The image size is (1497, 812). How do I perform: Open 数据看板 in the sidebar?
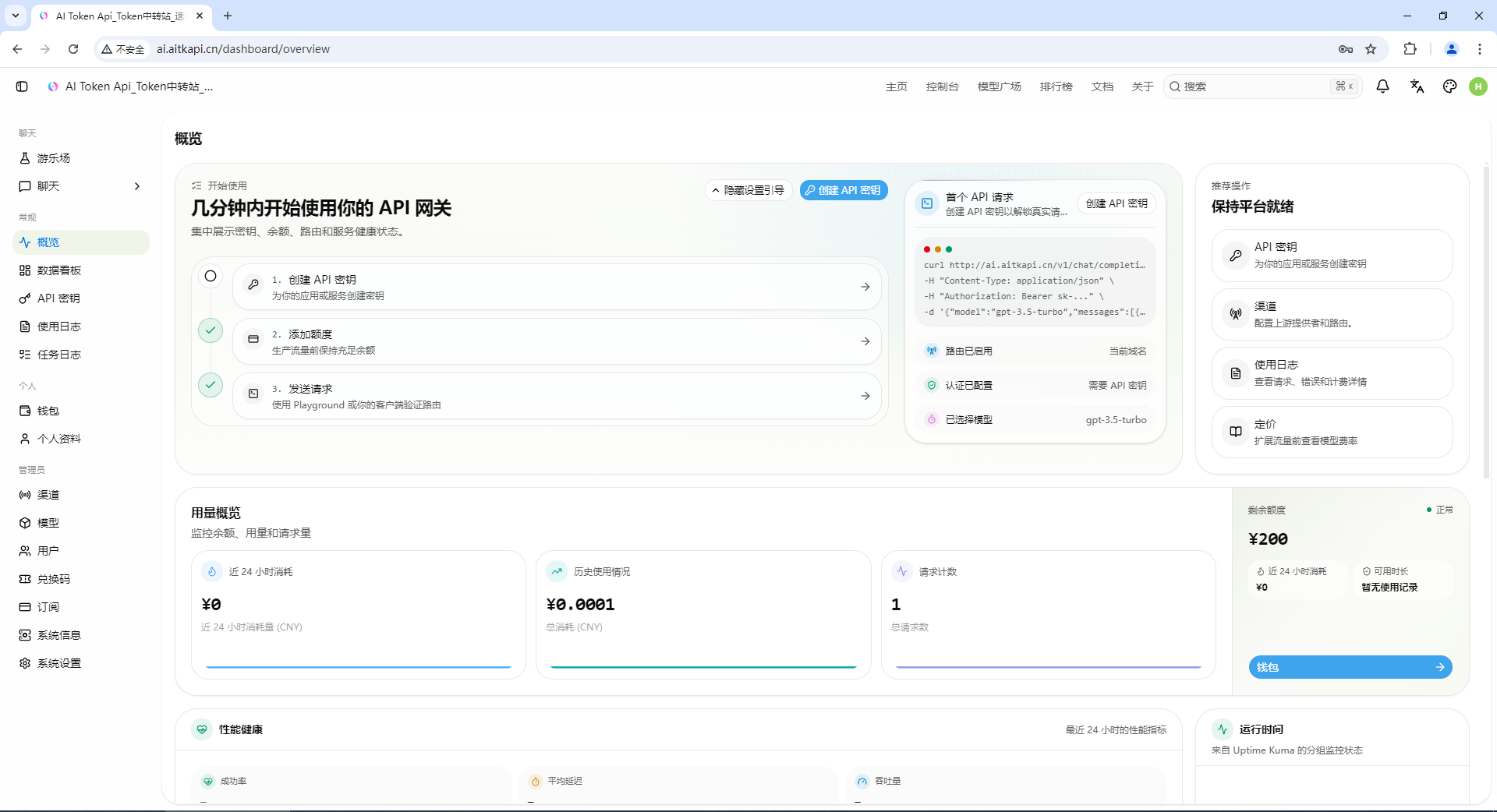81,270
